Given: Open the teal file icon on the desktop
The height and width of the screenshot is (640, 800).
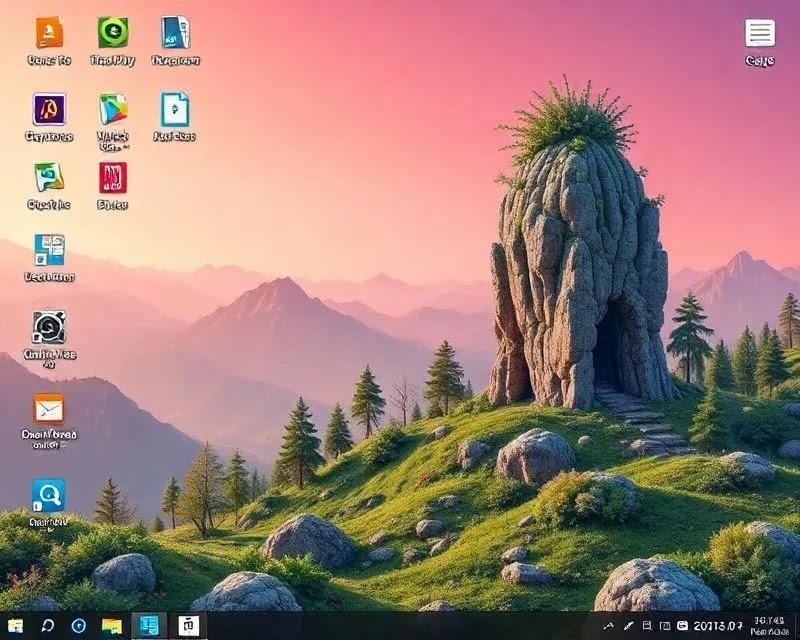Looking at the screenshot, I should pos(175,109).
